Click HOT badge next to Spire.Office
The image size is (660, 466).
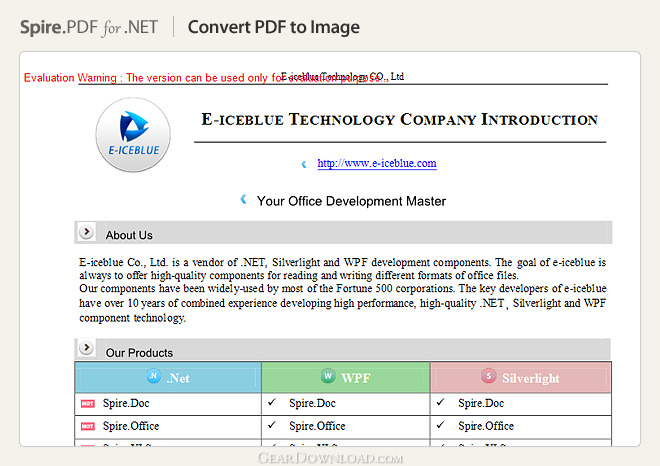tap(88, 426)
